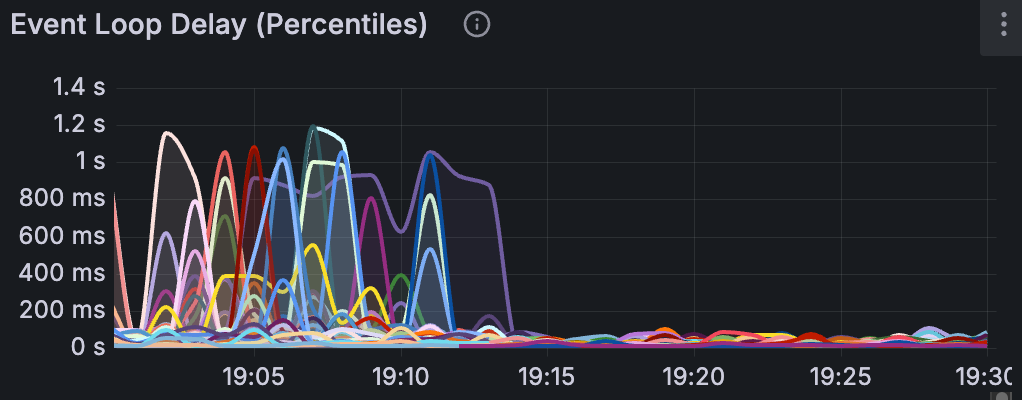
Task: Click the 19:20 time axis label
Action: pos(695,376)
